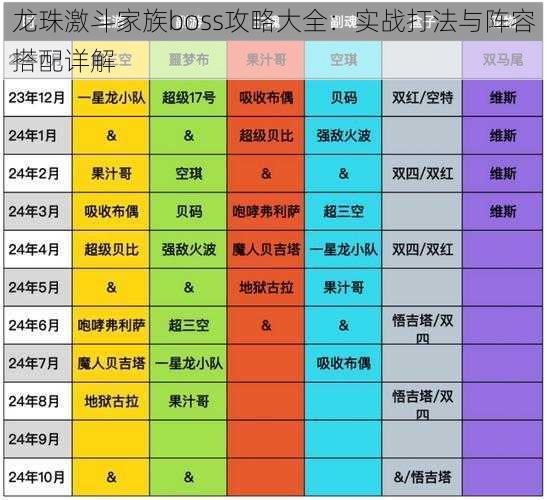Click the green & cell in 24年10月 row
547x500 pixels.
pyautogui.click(x=189, y=477)
